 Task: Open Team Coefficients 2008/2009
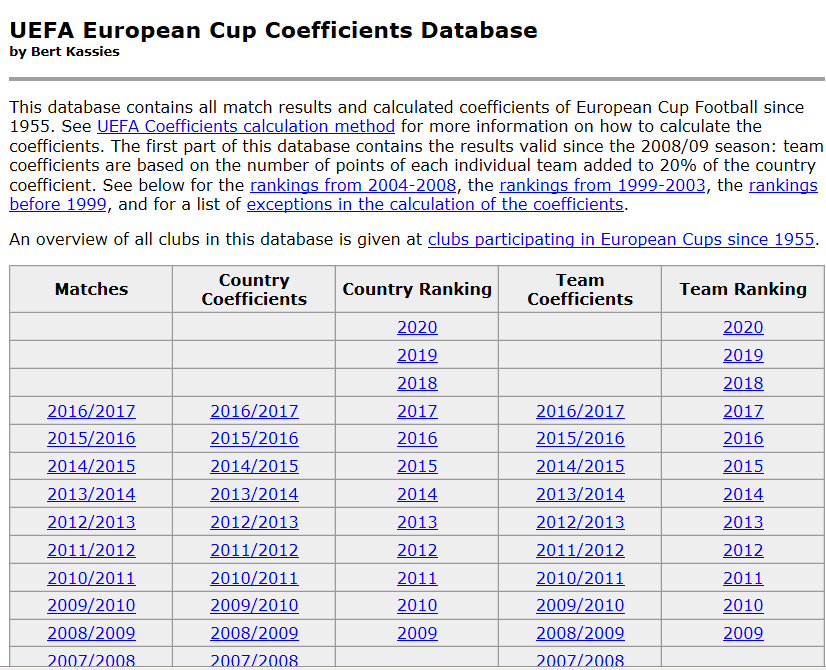pyautogui.click(x=581, y=633)
